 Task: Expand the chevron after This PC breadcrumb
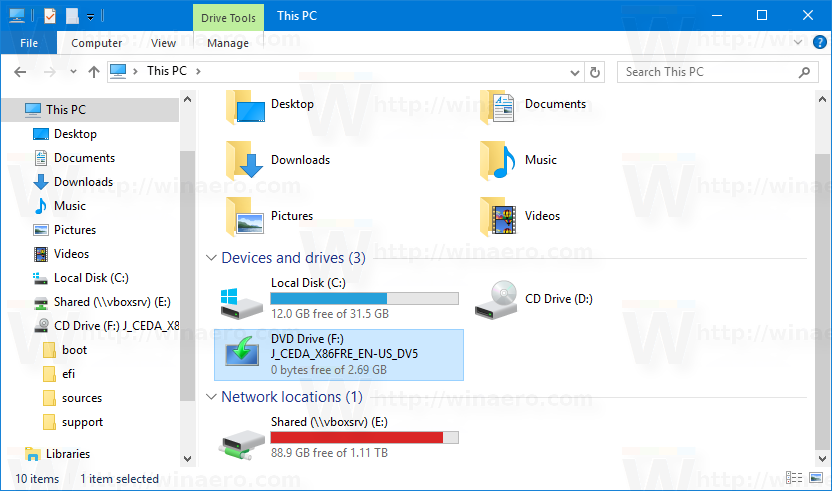click(198, 71)
